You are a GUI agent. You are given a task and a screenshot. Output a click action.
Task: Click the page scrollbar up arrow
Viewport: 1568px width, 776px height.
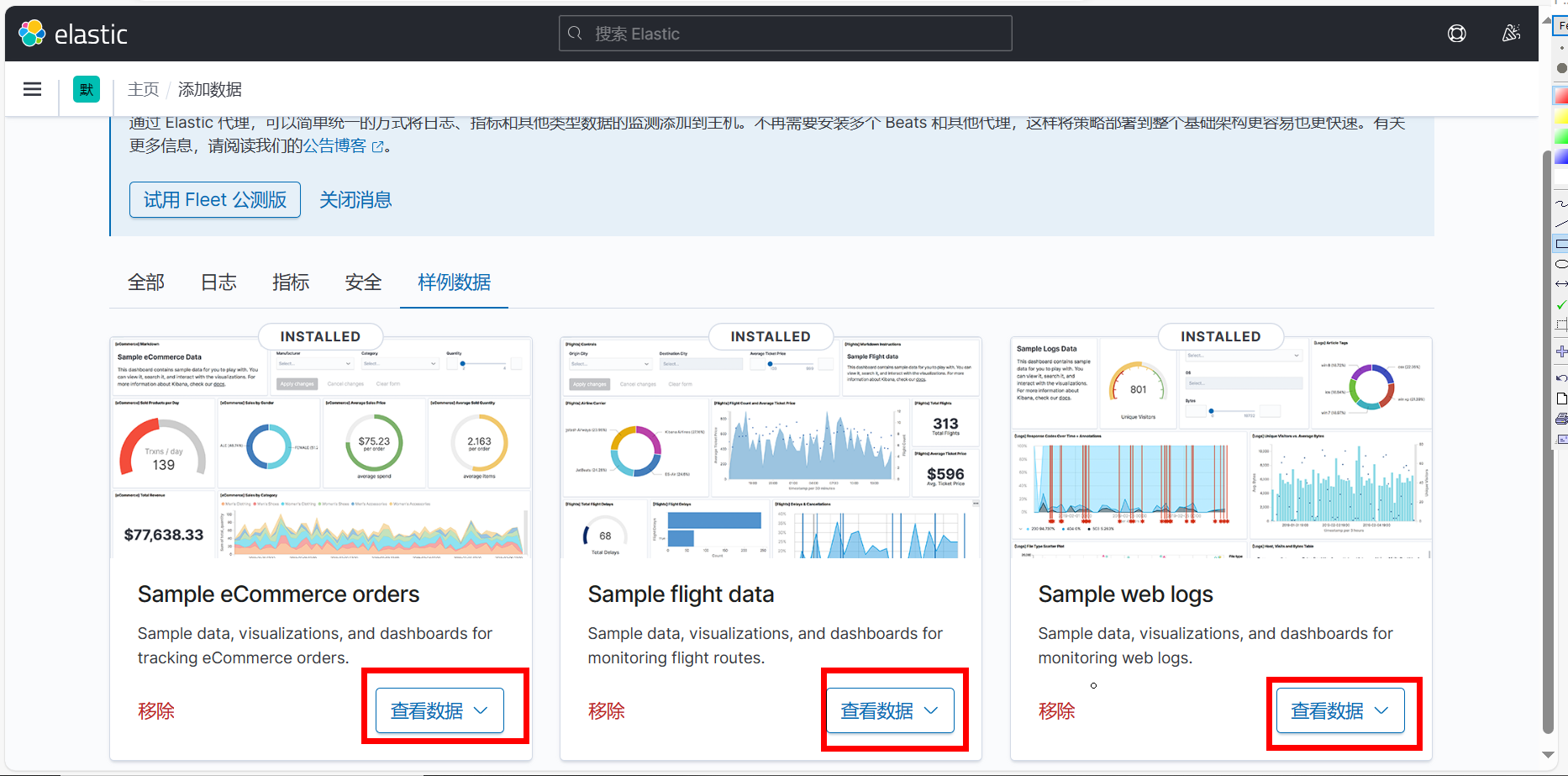[x=1547, y=20]
